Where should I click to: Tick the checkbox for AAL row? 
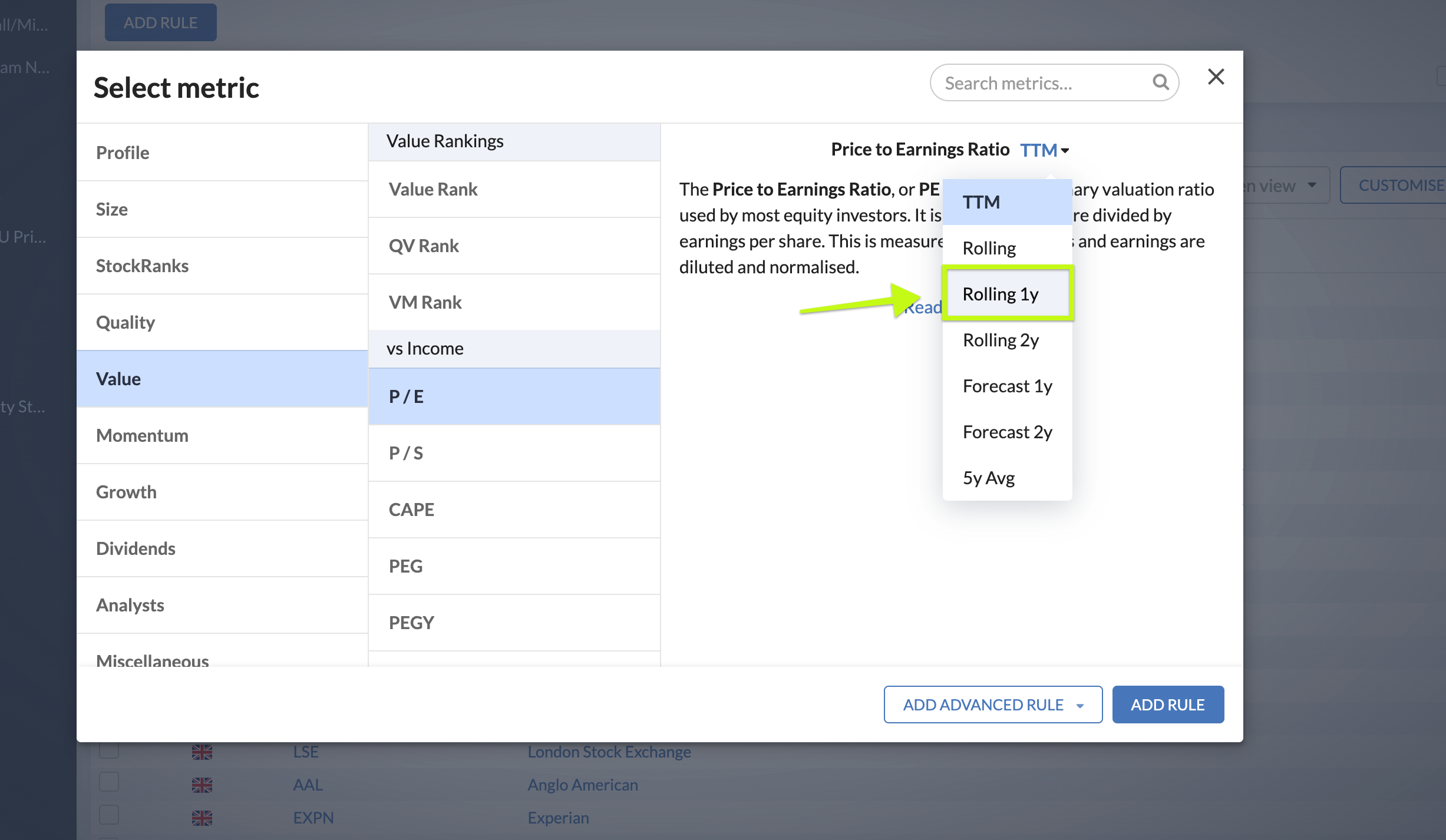pyautogui.click(x=109, y=782)
